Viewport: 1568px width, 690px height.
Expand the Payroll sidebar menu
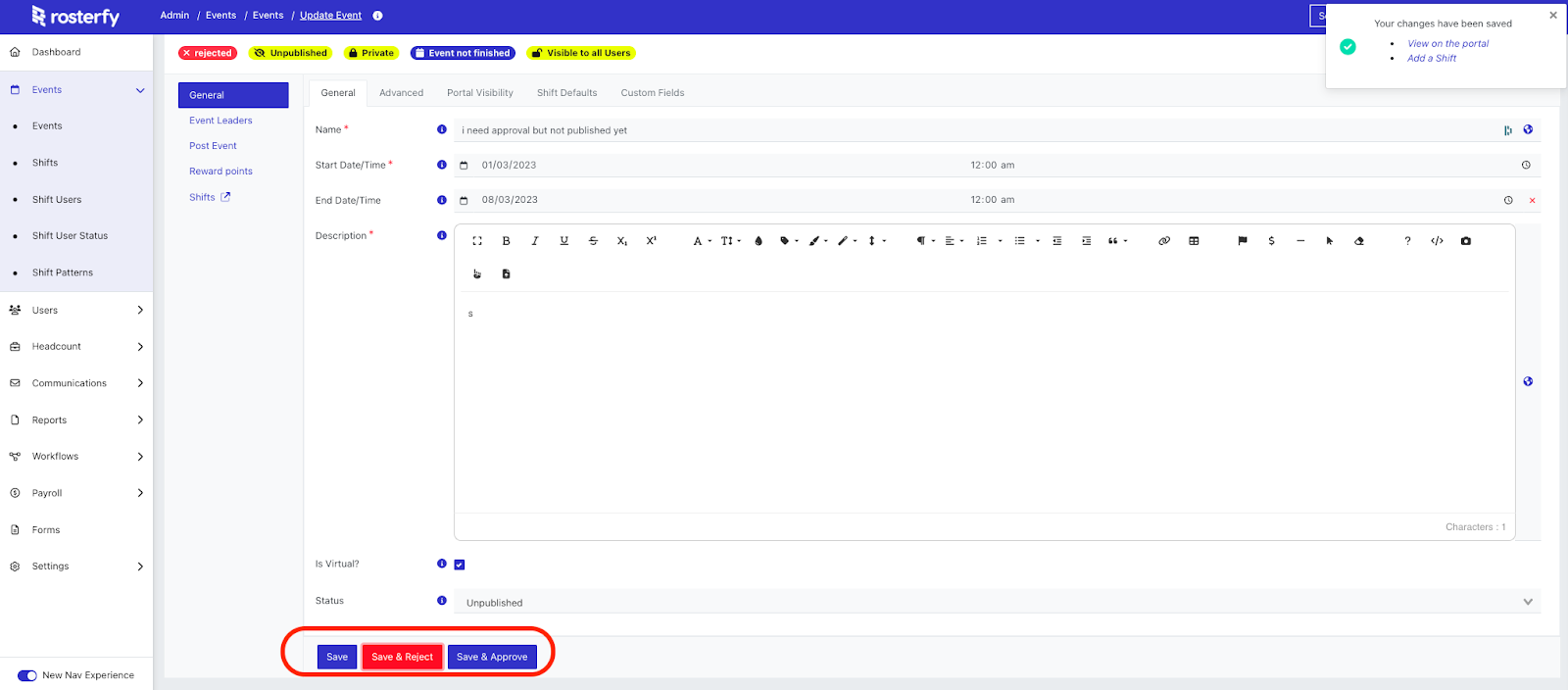140,493
